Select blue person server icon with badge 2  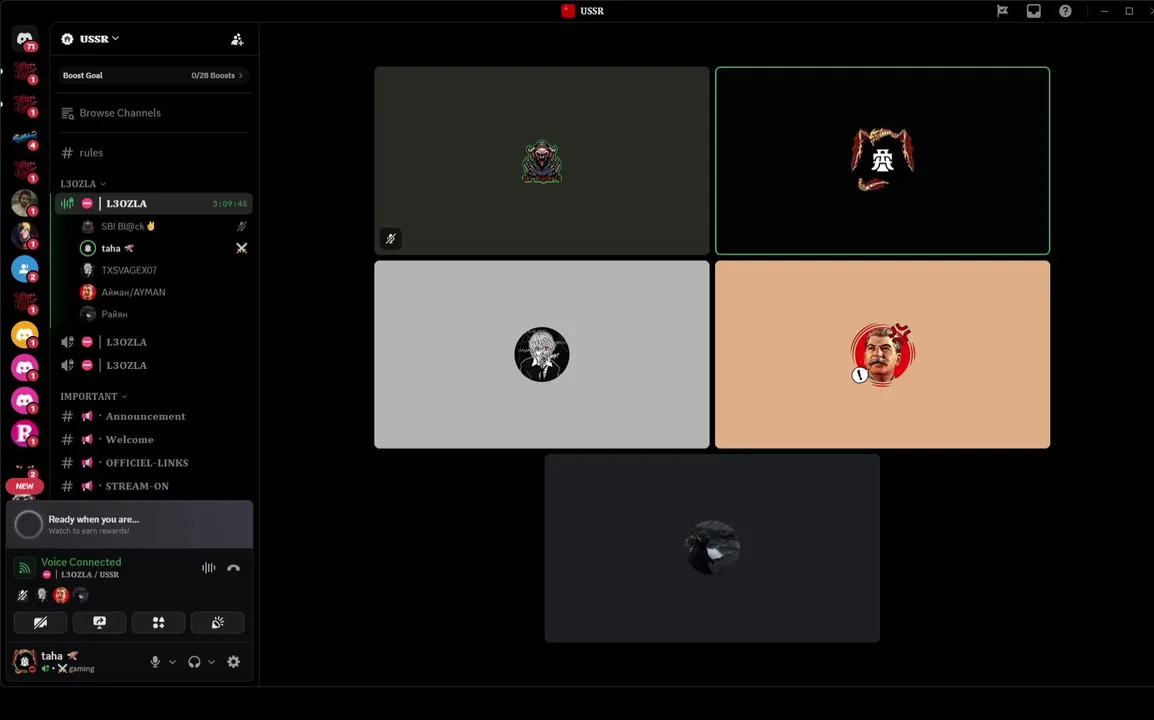(x=24, y=269)
